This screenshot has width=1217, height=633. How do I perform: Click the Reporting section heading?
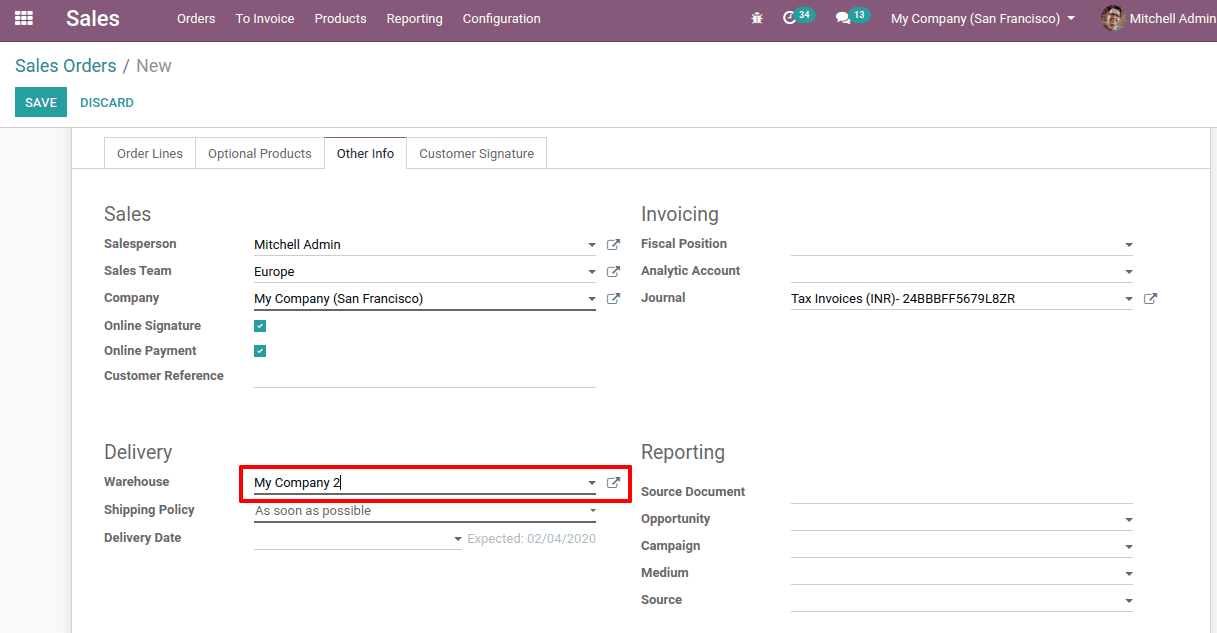683,452
